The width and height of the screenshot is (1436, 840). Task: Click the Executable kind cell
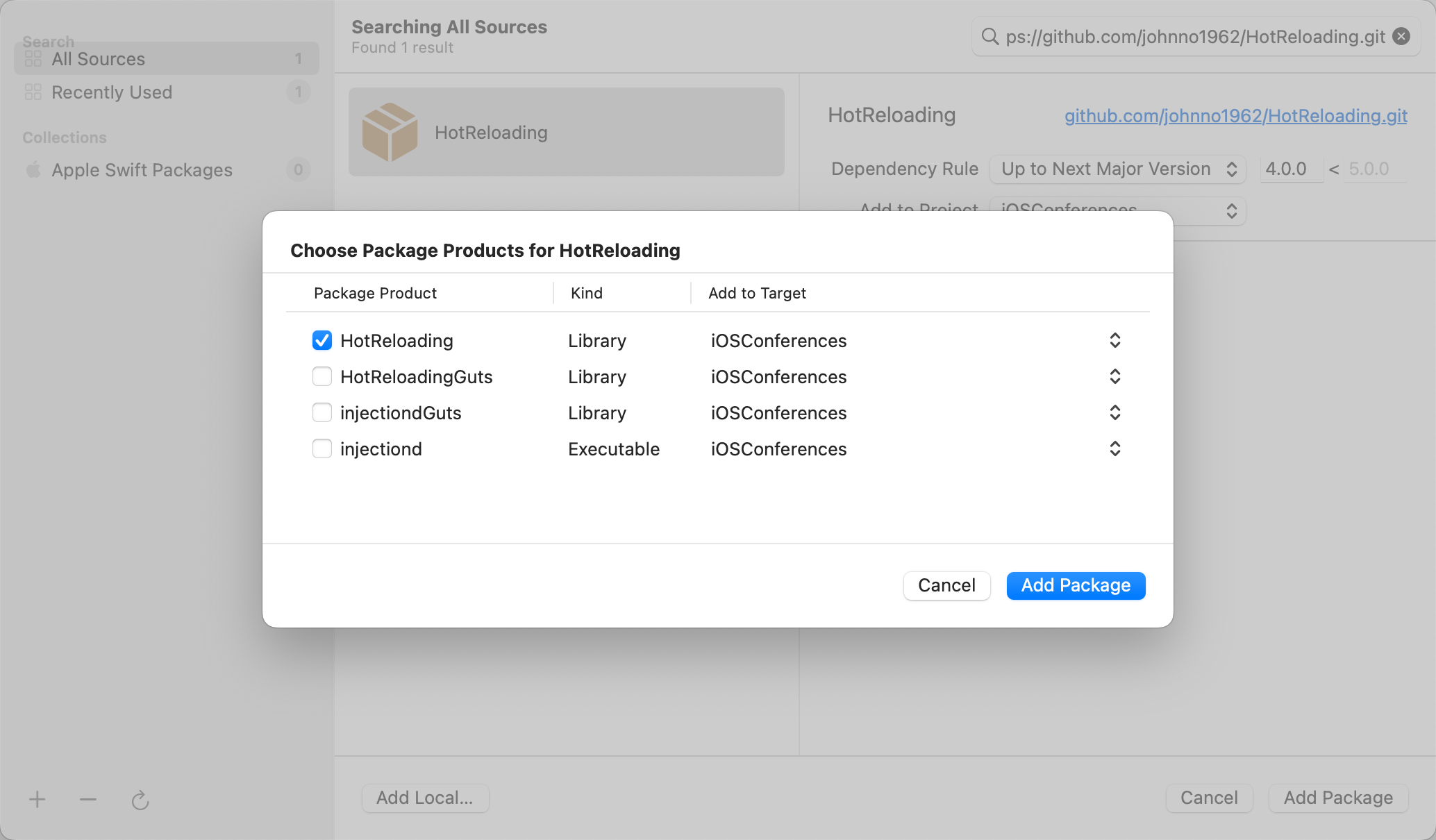614,449
